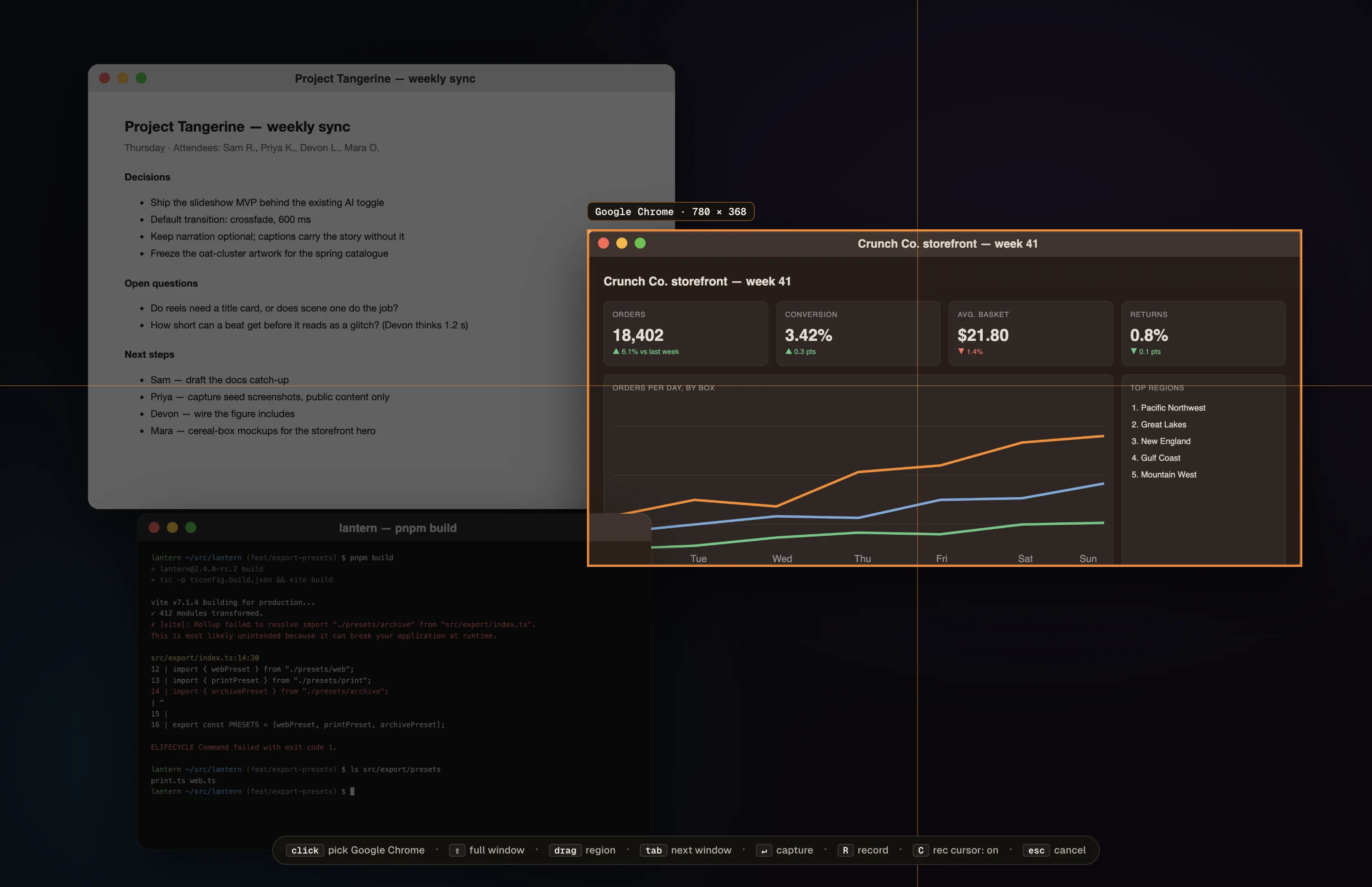Maximize the Crunch Co. storefront window
1372x887 pixels.
tap(640, 243)
